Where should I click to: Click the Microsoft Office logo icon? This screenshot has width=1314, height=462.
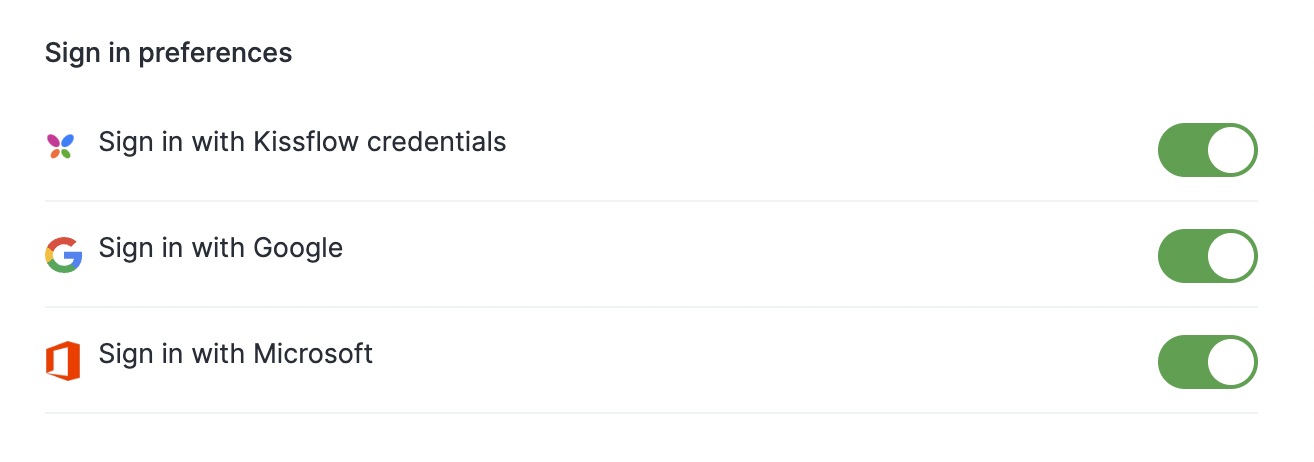63,361
